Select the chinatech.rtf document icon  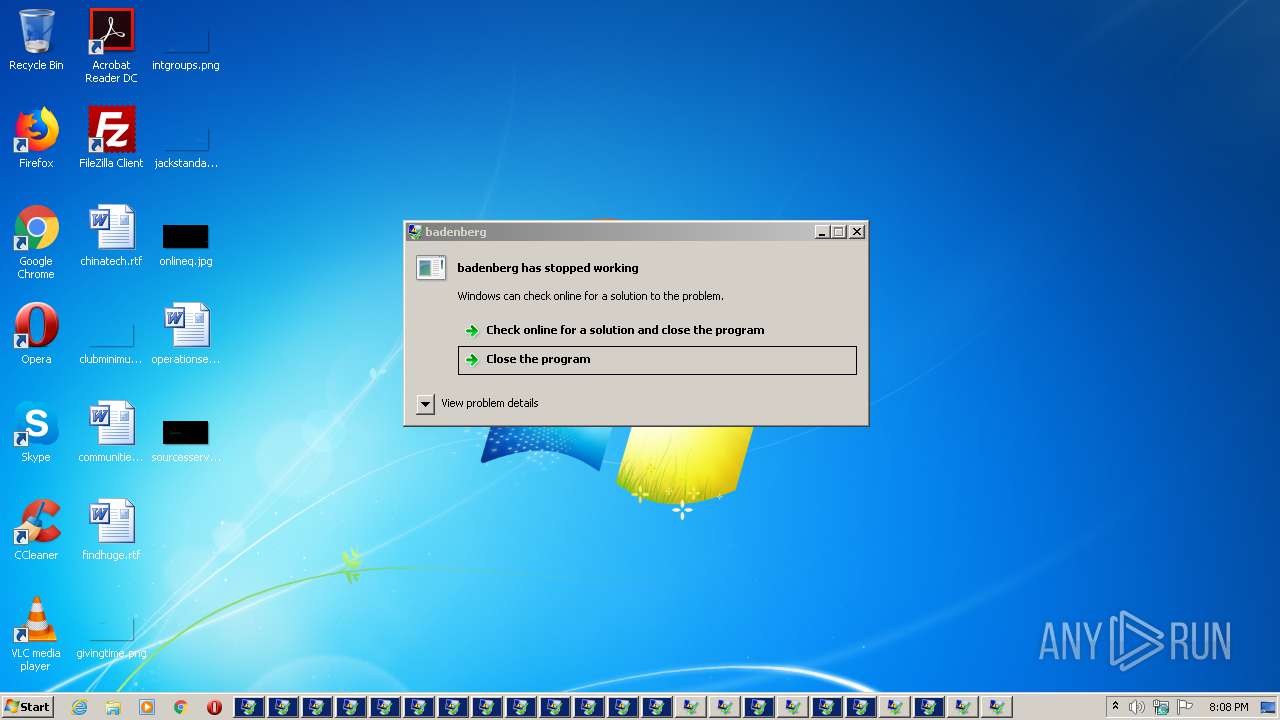(111, 237)
